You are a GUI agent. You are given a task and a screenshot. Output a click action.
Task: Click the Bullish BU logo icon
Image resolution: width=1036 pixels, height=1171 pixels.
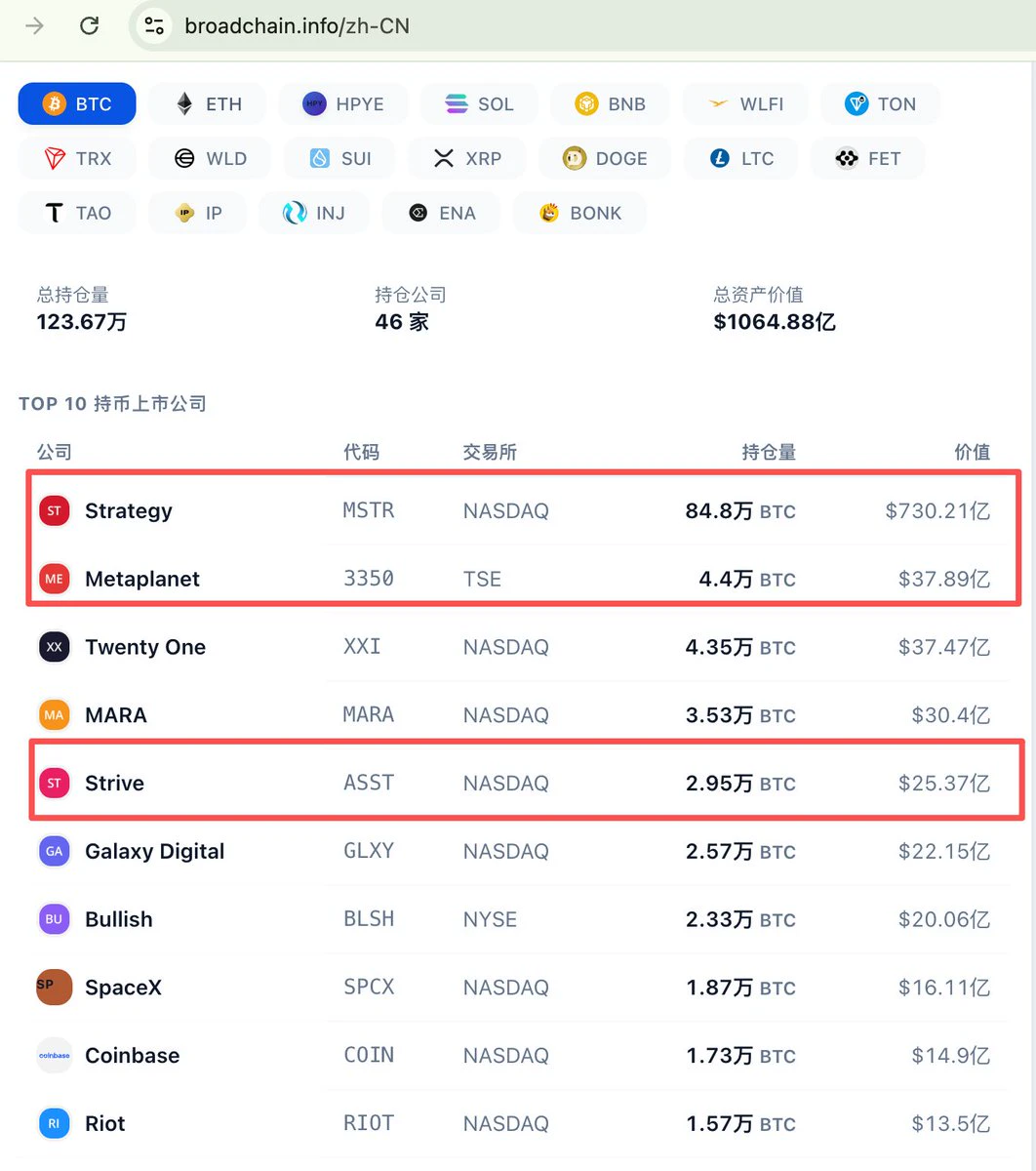tap(54, 919)
